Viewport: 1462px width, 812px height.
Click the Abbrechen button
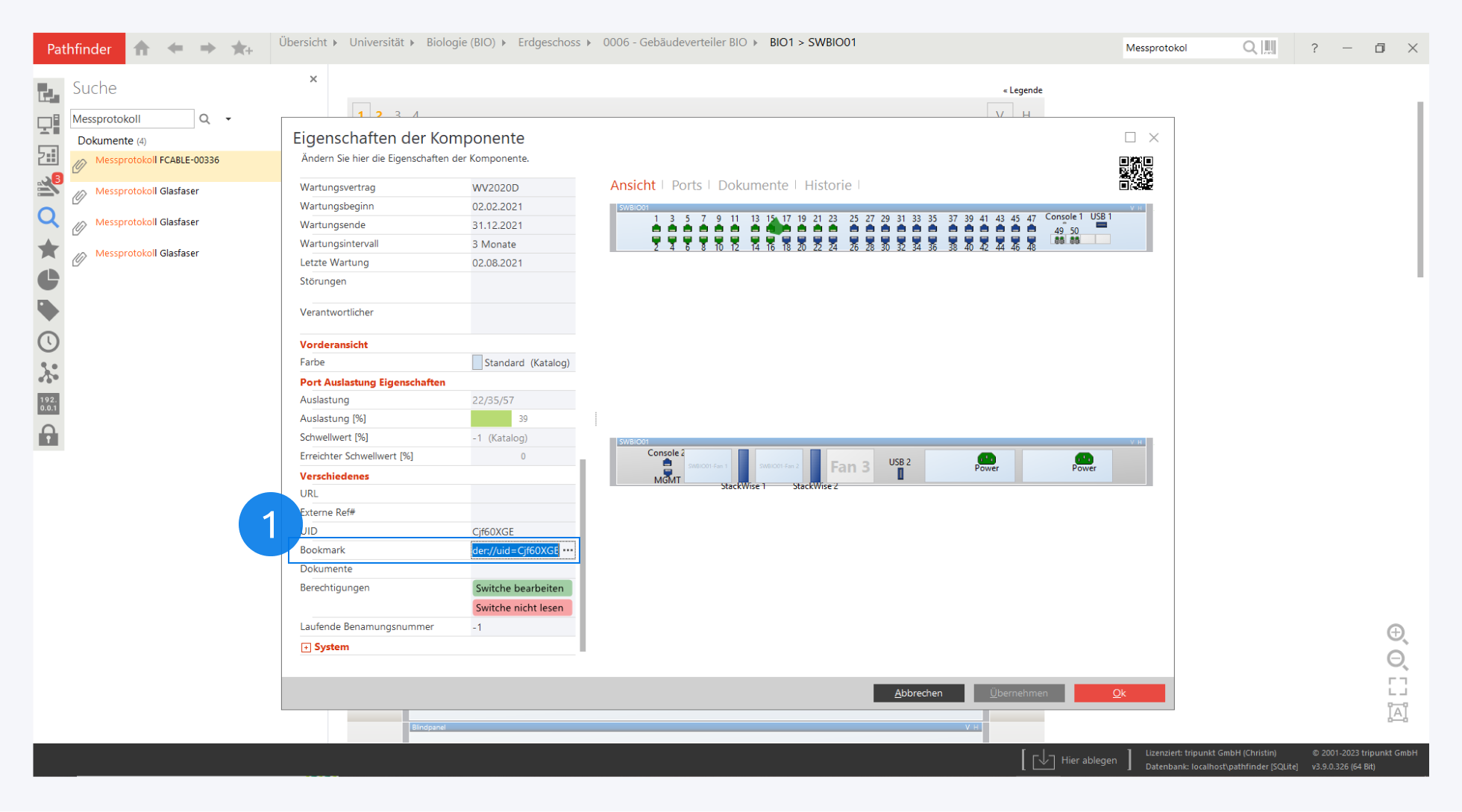[918, 693]
